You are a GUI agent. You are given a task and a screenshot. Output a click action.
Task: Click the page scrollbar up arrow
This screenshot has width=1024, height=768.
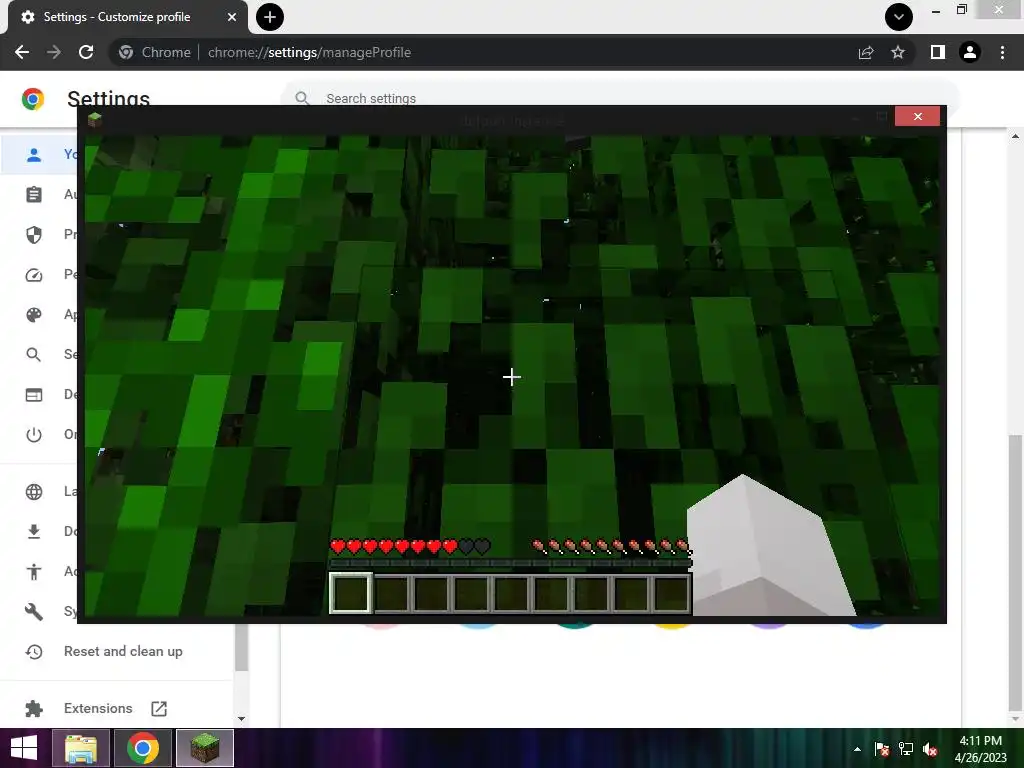coord(1015,136)
